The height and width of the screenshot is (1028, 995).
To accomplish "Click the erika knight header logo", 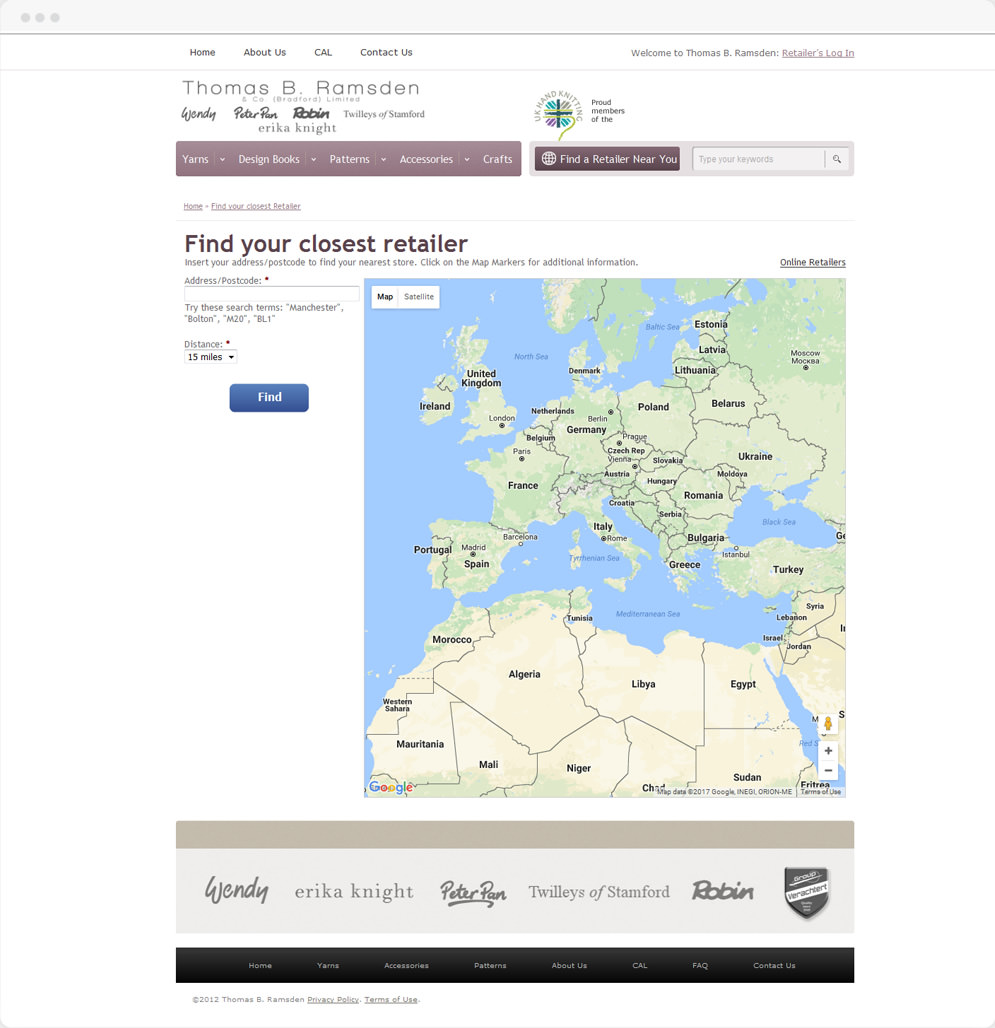I will [297, 128].
